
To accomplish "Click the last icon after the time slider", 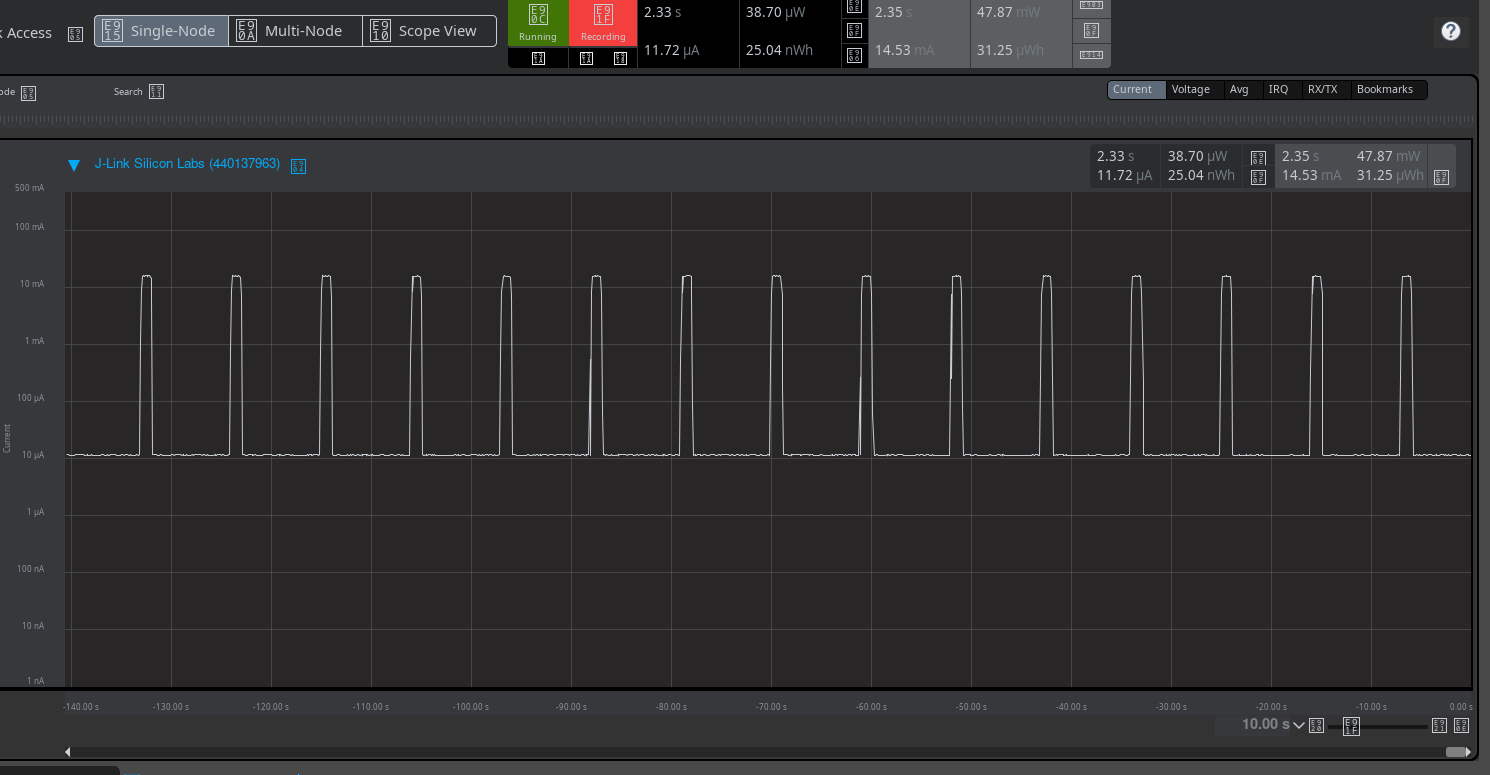I will (1461, 725).
